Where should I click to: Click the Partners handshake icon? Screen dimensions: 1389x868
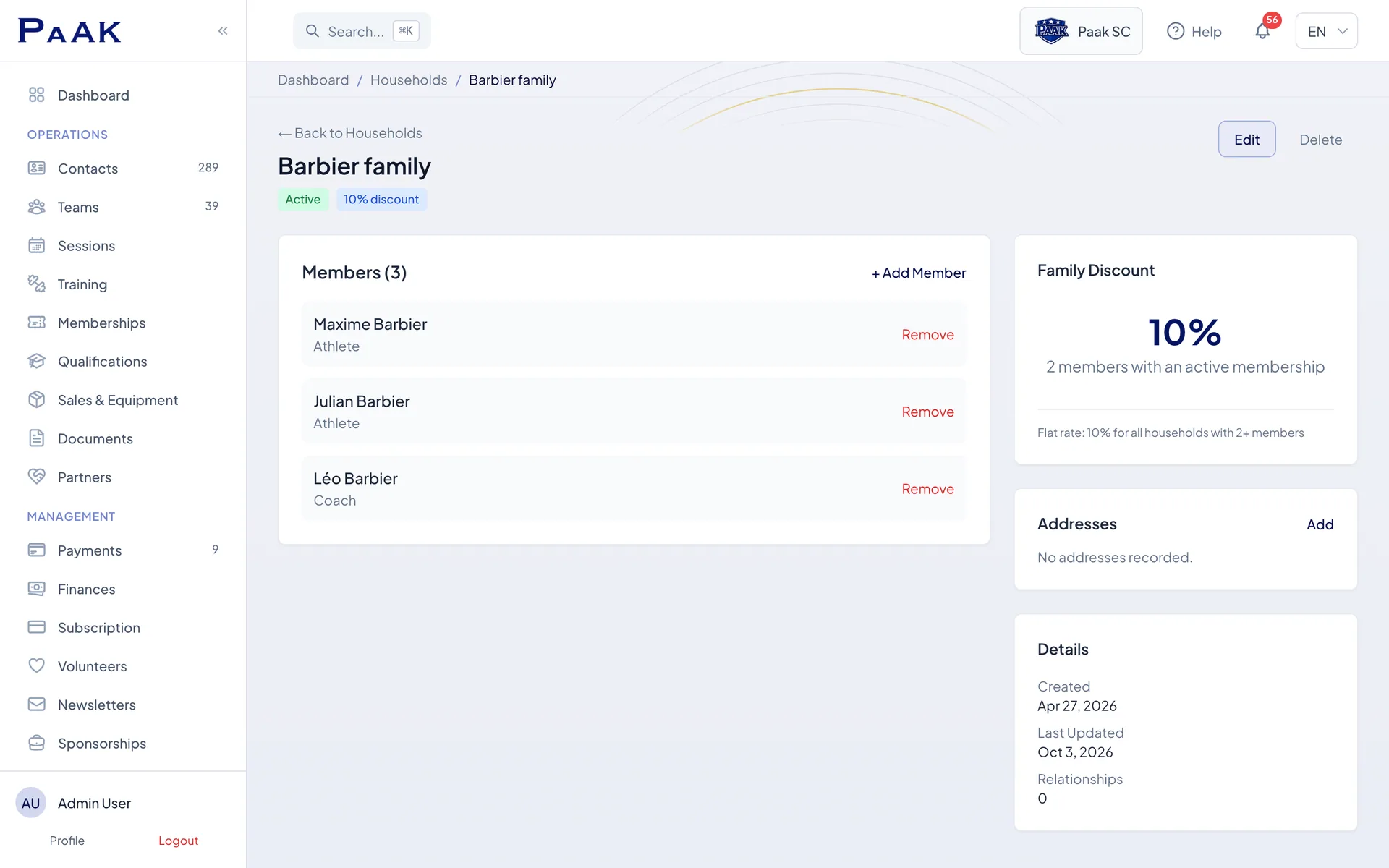point(36,477)
